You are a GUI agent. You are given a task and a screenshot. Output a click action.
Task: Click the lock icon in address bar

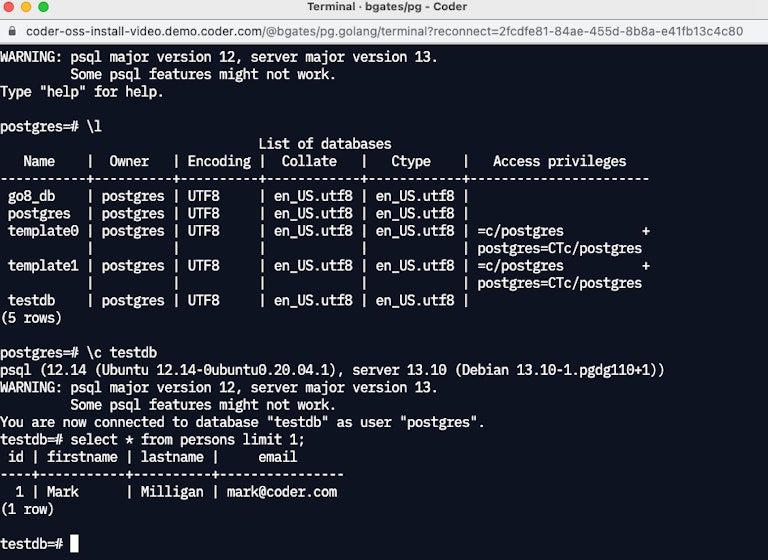pos(12,31)
